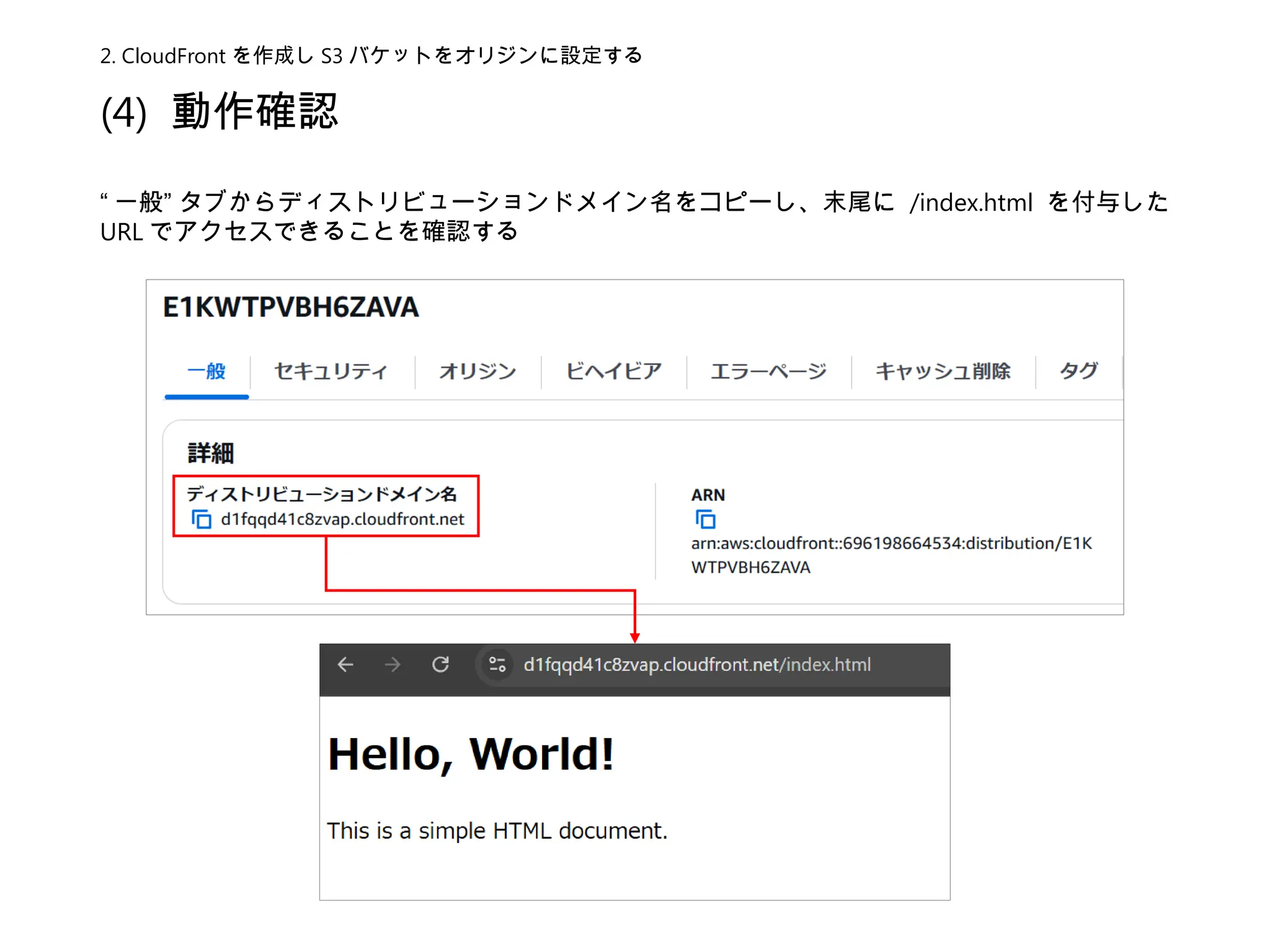This screenshot has height=952, width=1270.
Task: Open site information icon in address bar
Action: pos(497,664)
